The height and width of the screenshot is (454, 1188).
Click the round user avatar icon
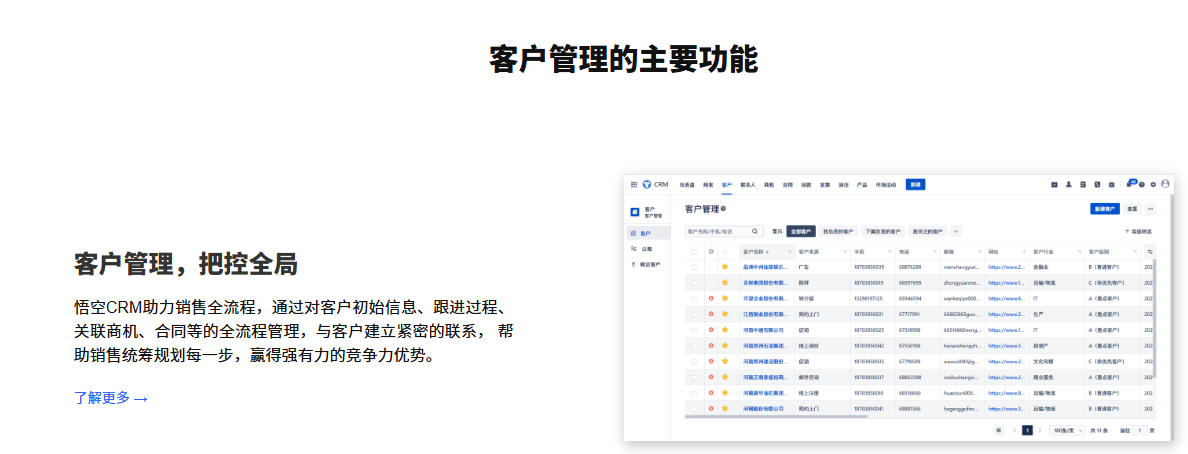pyautogui.click(x=1165, y=183)
